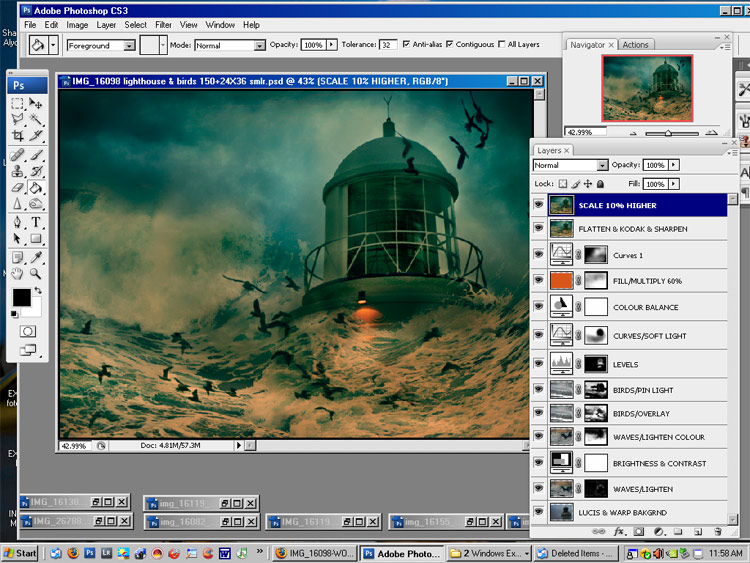The height and width of the screenshot is (563, 750).
Task: Add a layer style with fx icon
Action: tap(619, 531)
